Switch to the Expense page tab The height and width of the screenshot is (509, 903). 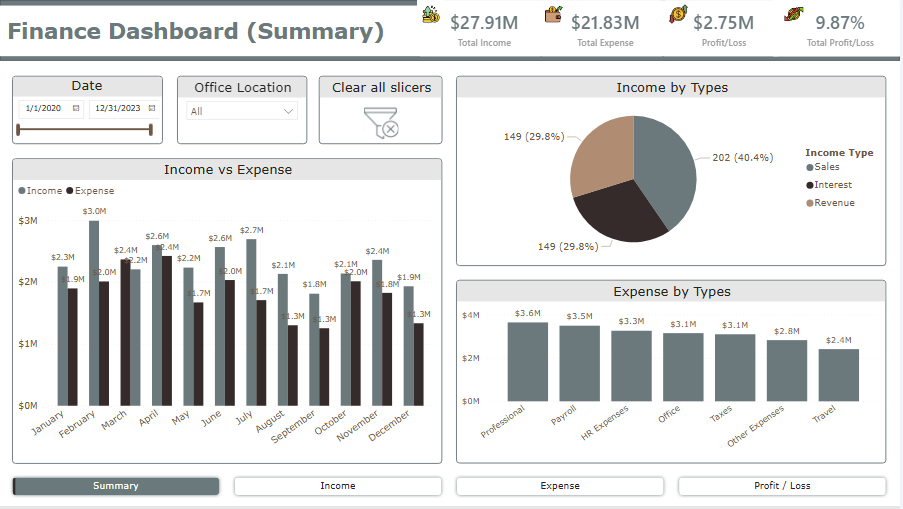560,486
